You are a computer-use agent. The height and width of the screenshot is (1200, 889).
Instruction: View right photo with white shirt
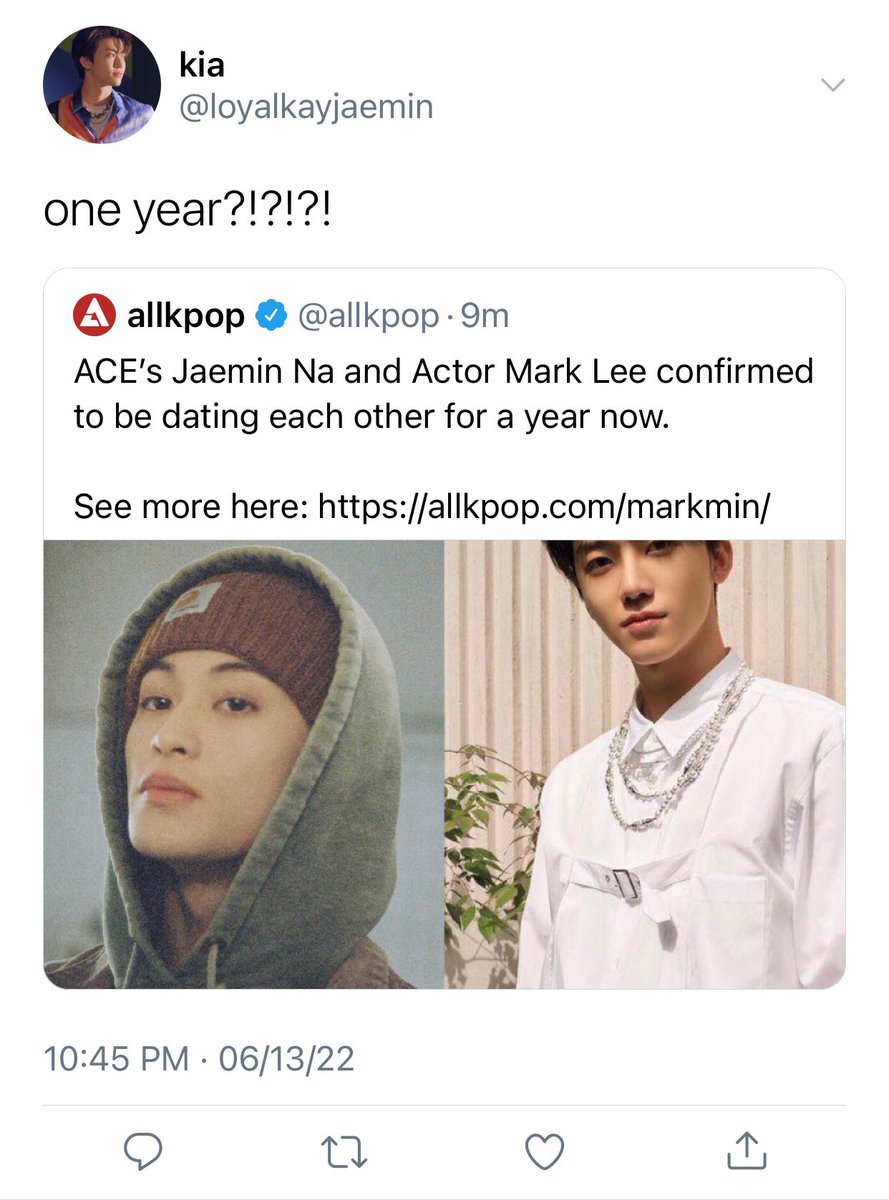click(645, 765)
